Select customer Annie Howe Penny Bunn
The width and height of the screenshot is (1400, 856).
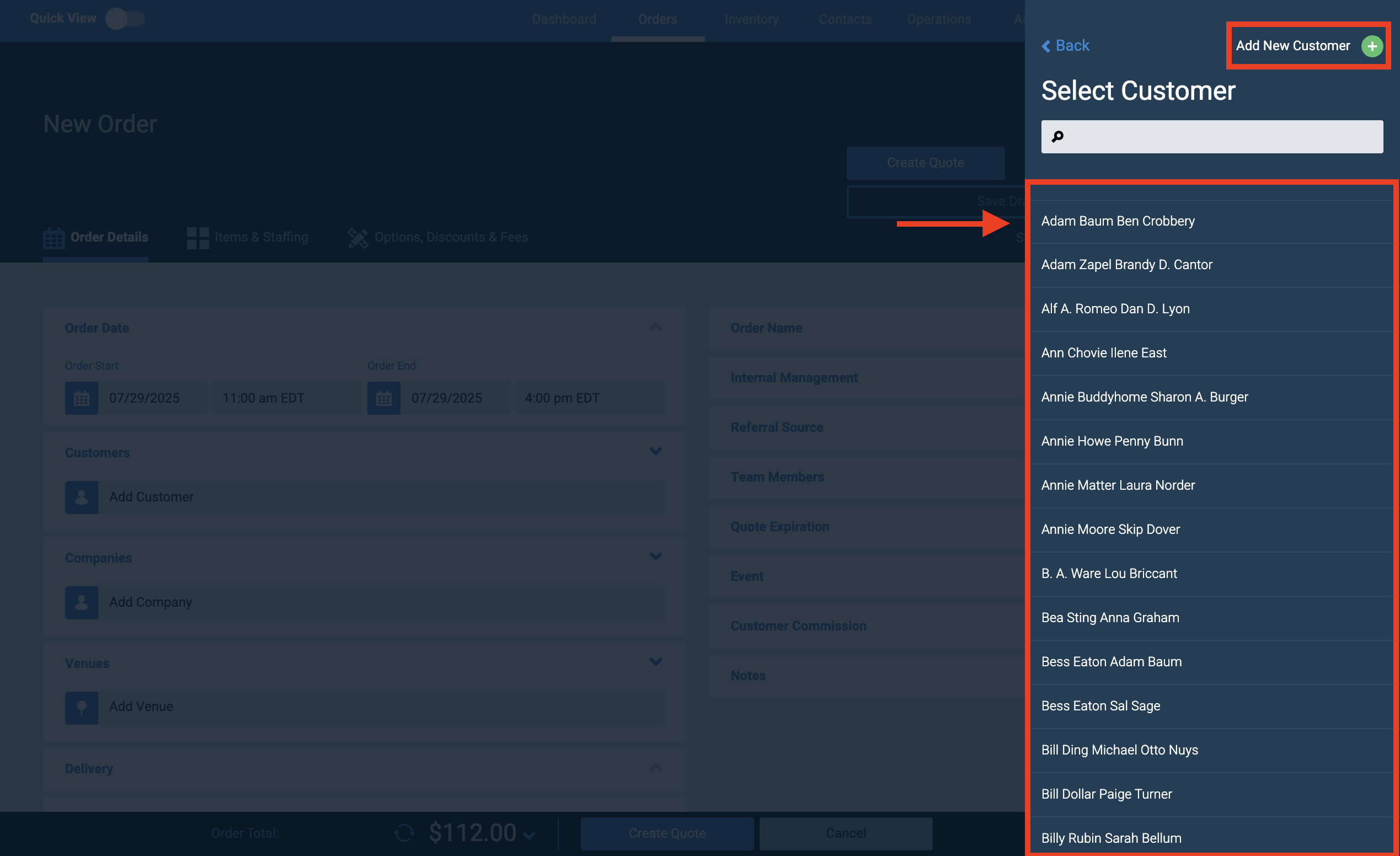1212,441
